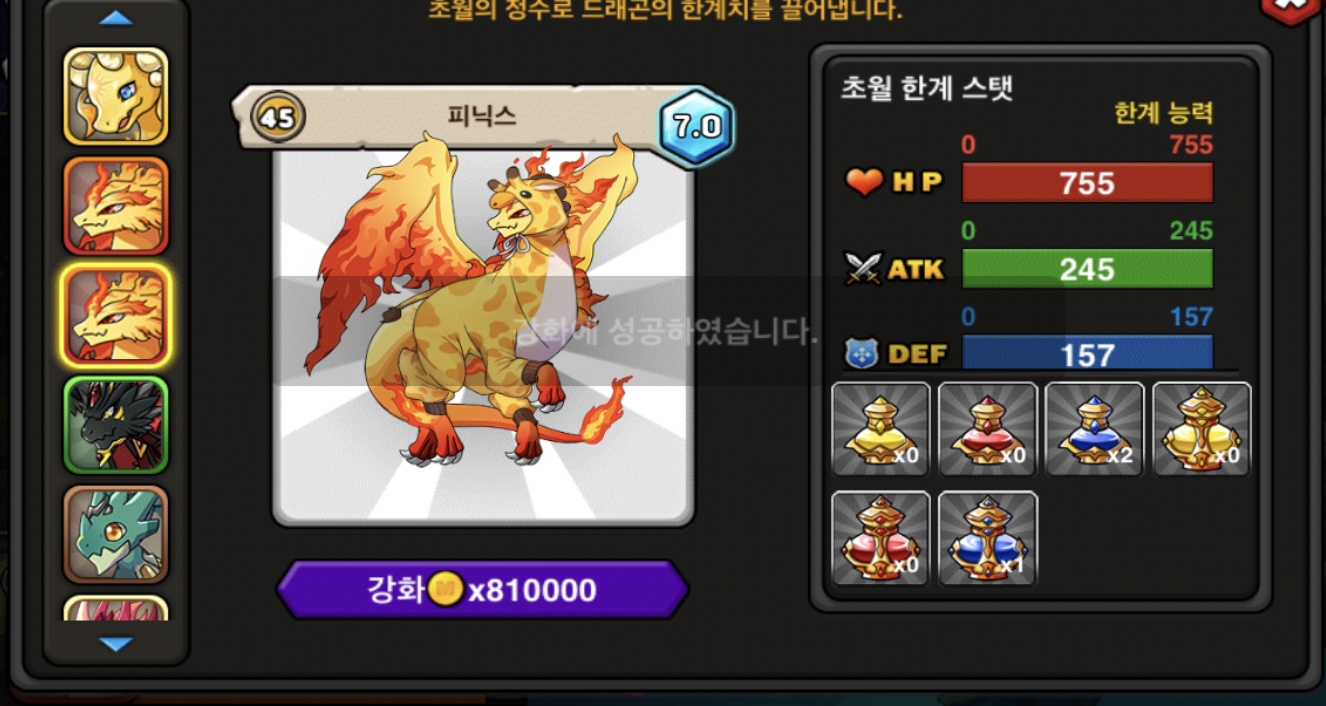Choose the highlighted Phoenix portrait
Image resolution: width=1326 pixels, height=706 pixels.
116,315
